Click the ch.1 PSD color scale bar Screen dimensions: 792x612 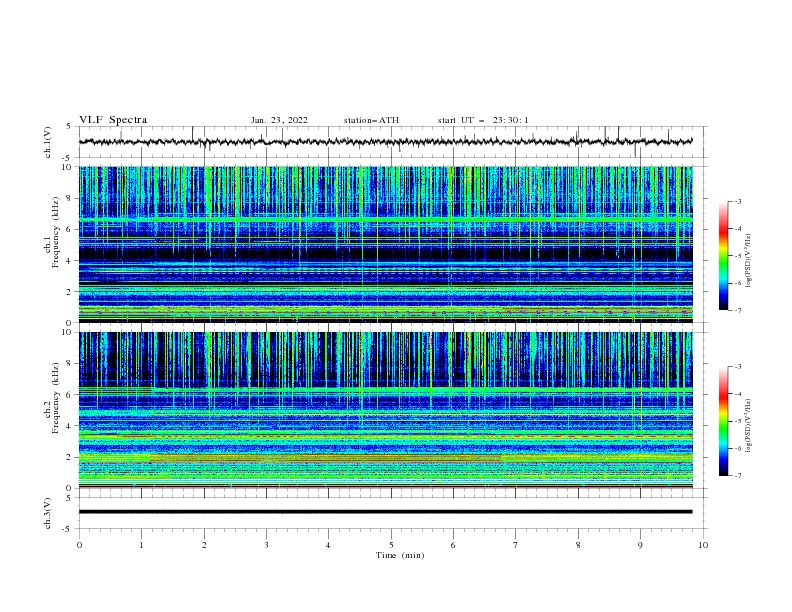[x=723, y=256]
